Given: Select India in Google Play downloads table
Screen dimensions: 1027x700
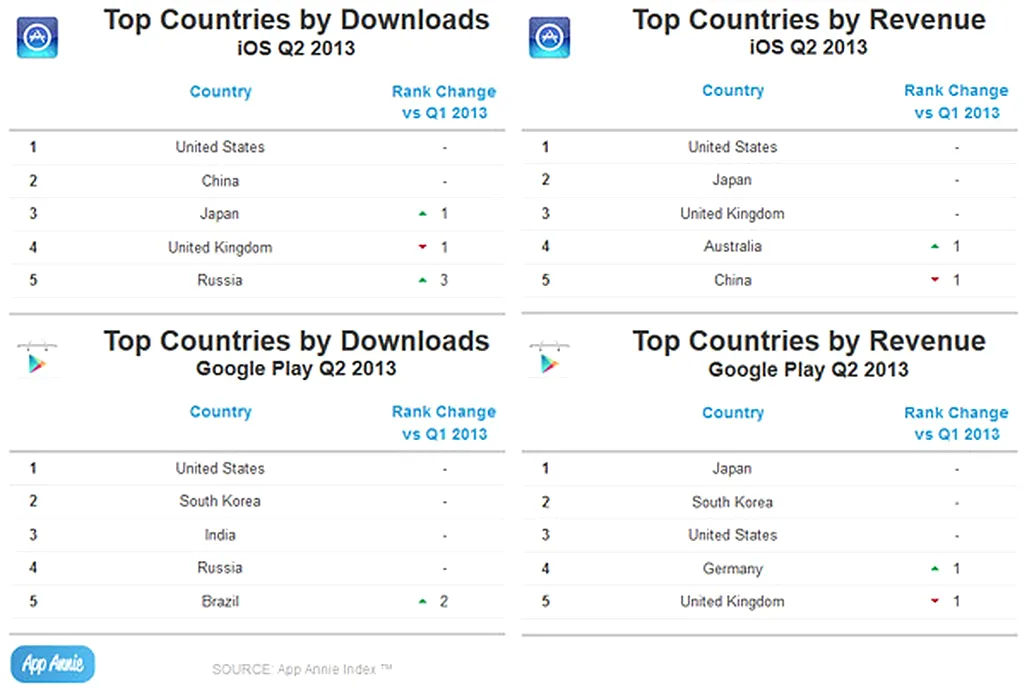Looking at the screenshot, I should 220,535.
